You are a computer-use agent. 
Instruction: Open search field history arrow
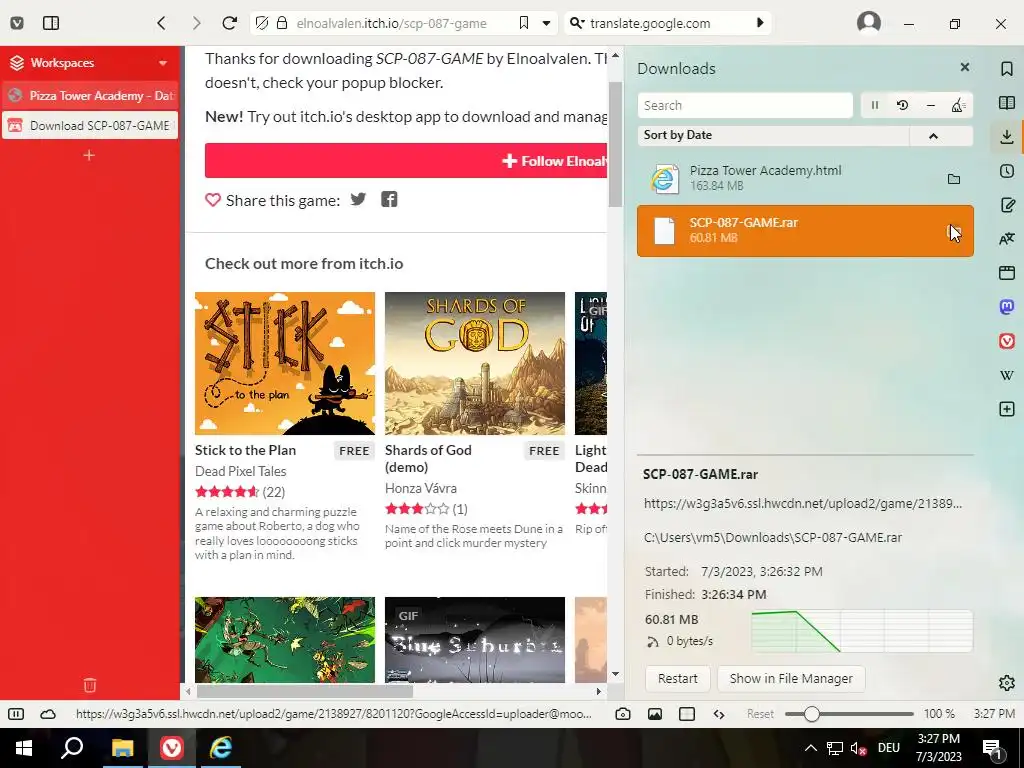pyautogui.click(x=760, y=23)
